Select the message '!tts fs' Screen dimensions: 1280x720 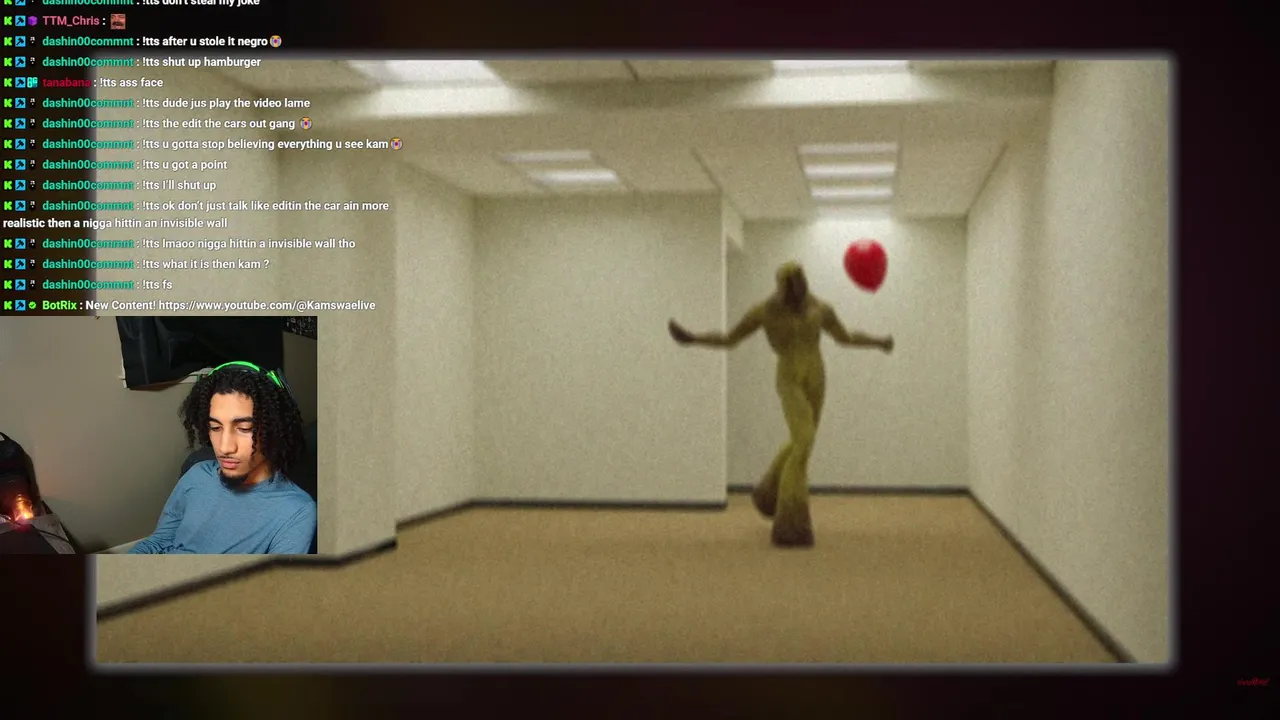pos(157,285)
